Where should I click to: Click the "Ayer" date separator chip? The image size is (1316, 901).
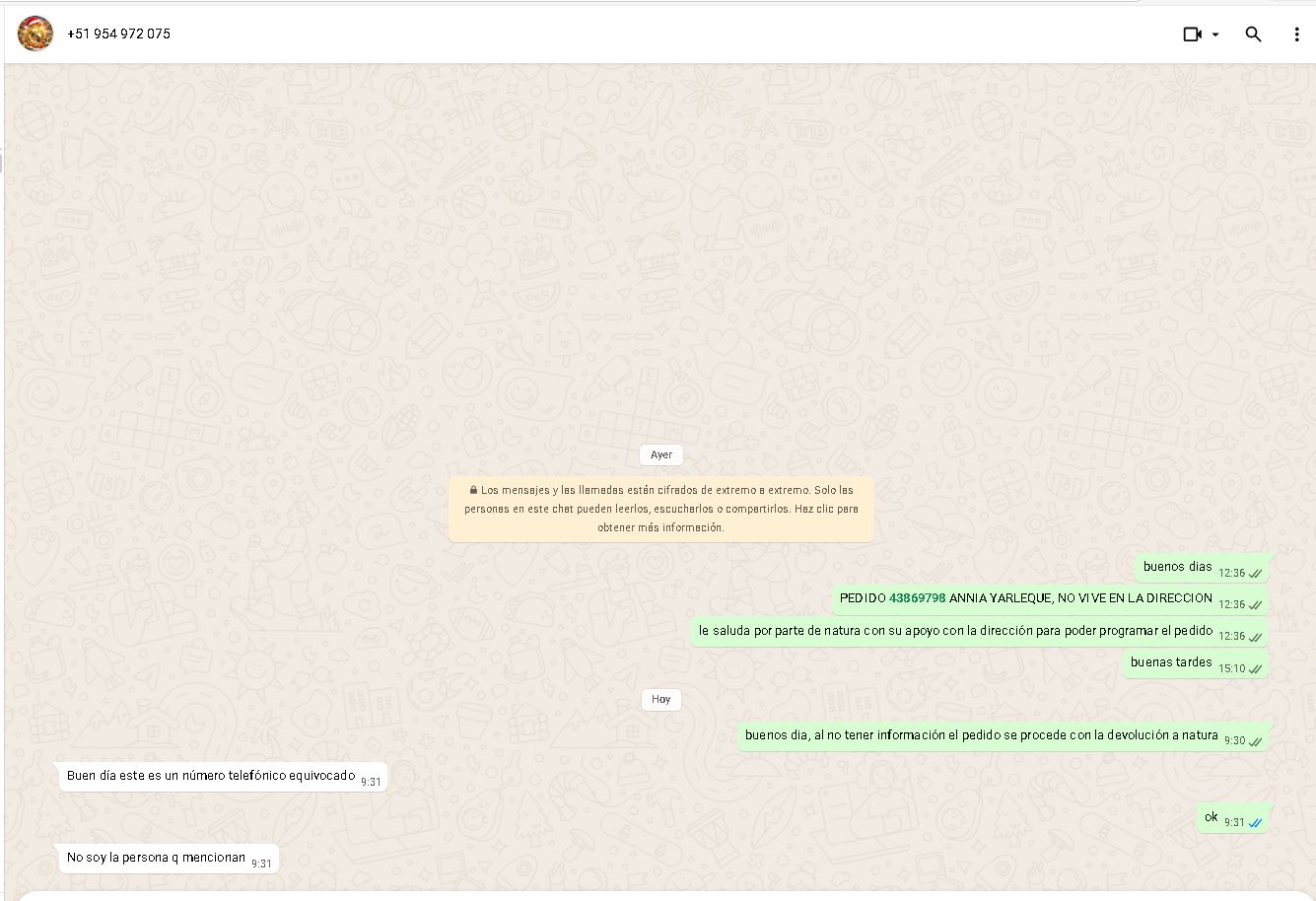pyautogui.click(x=660, y=454)
